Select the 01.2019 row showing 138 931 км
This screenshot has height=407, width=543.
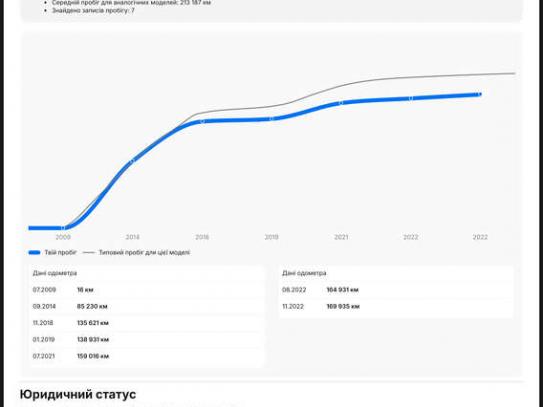[x=145, y=340]
